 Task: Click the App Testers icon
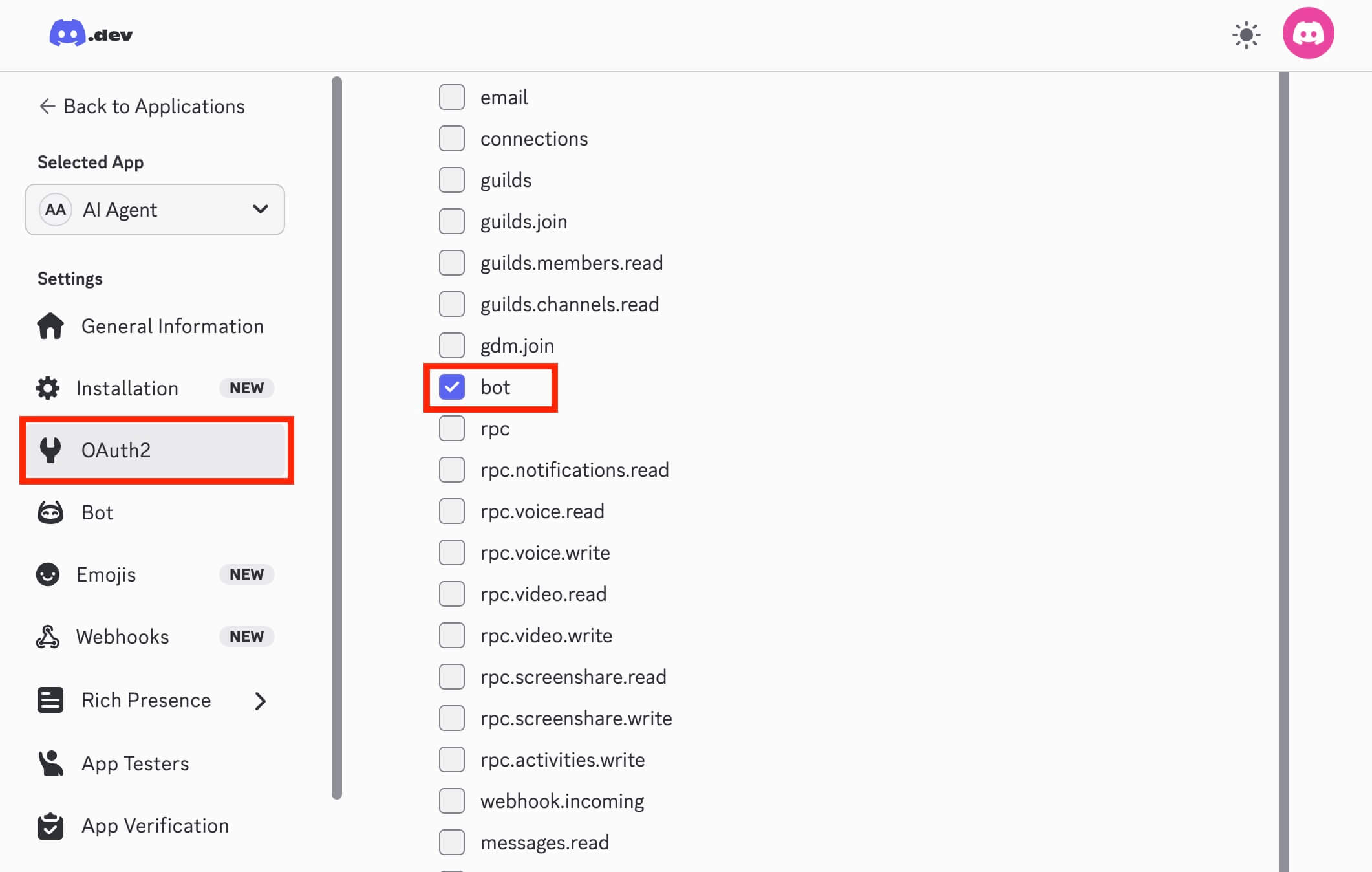(50, 763)
